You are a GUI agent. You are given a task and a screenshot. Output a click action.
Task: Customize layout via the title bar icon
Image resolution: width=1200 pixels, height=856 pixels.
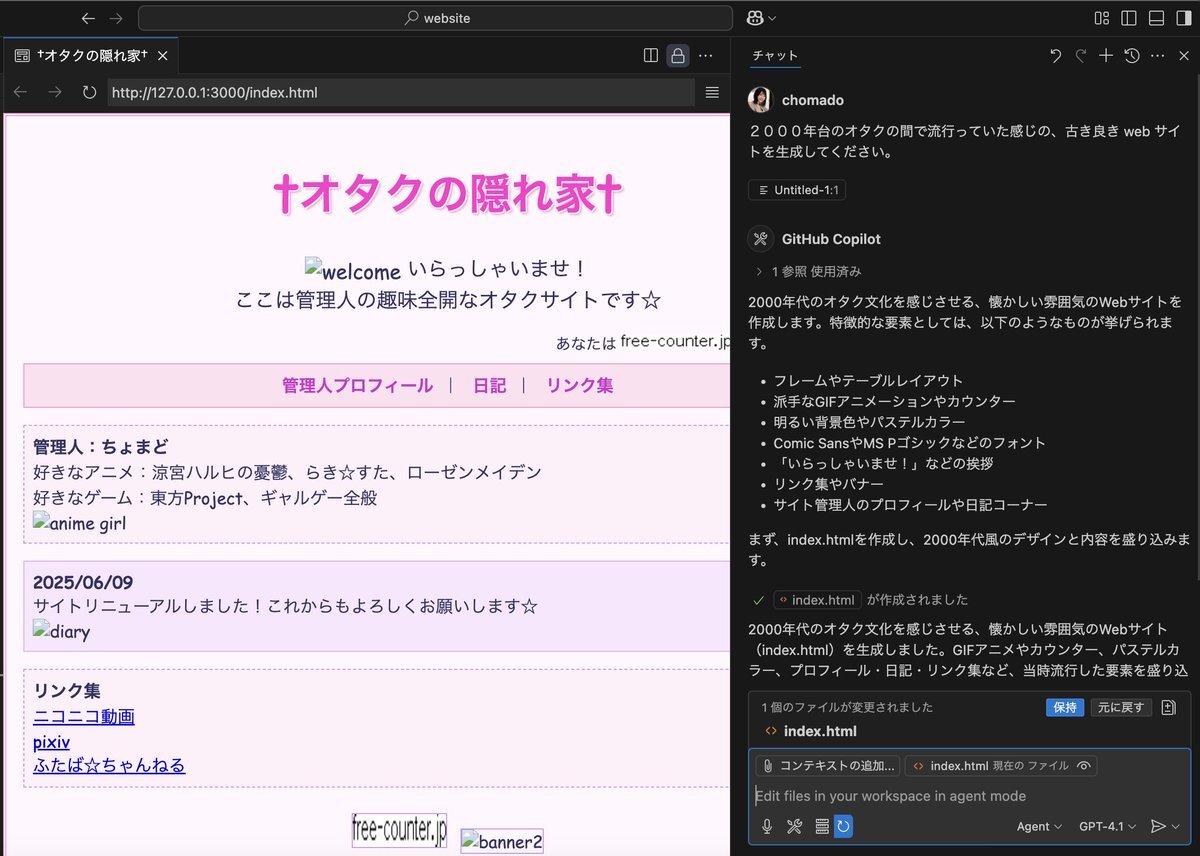coord(1102,18)
